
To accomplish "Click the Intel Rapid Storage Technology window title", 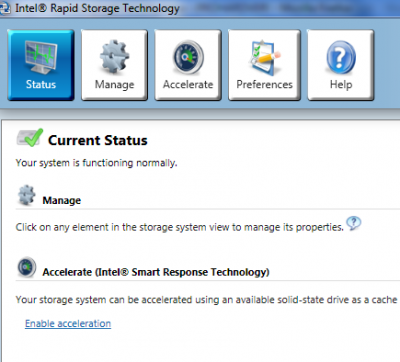I will [x=97, y=8].
